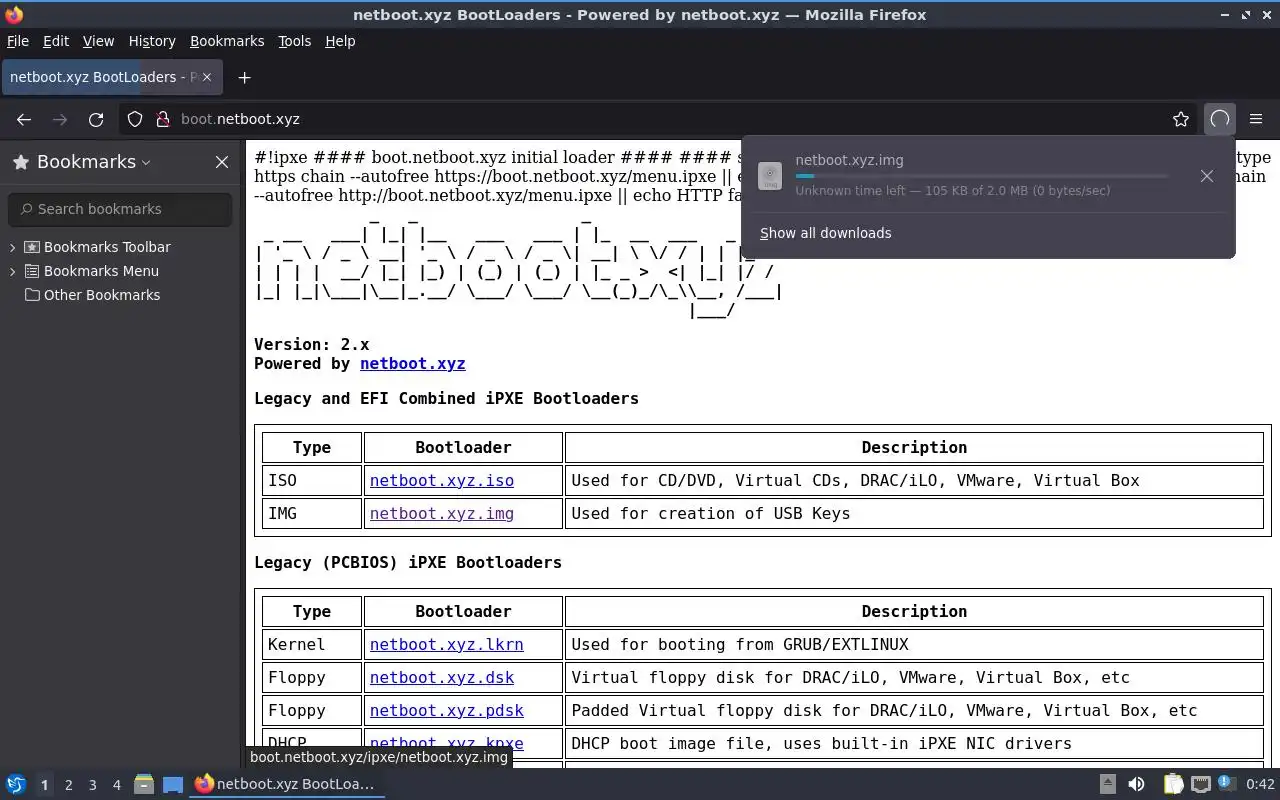Go back to the previous page
1280x800 pixels.
(x=24, y=119)
